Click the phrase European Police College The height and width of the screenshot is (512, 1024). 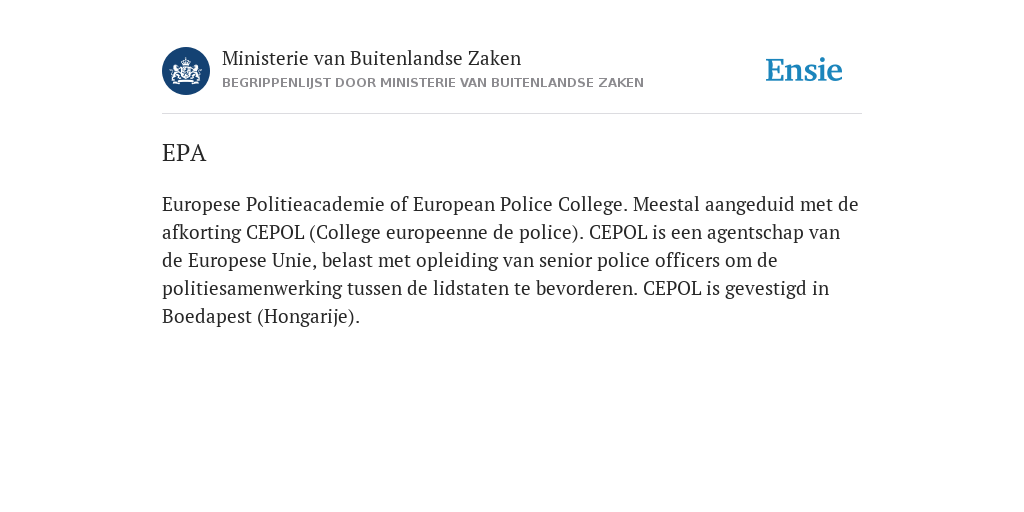tap(520, 205)
